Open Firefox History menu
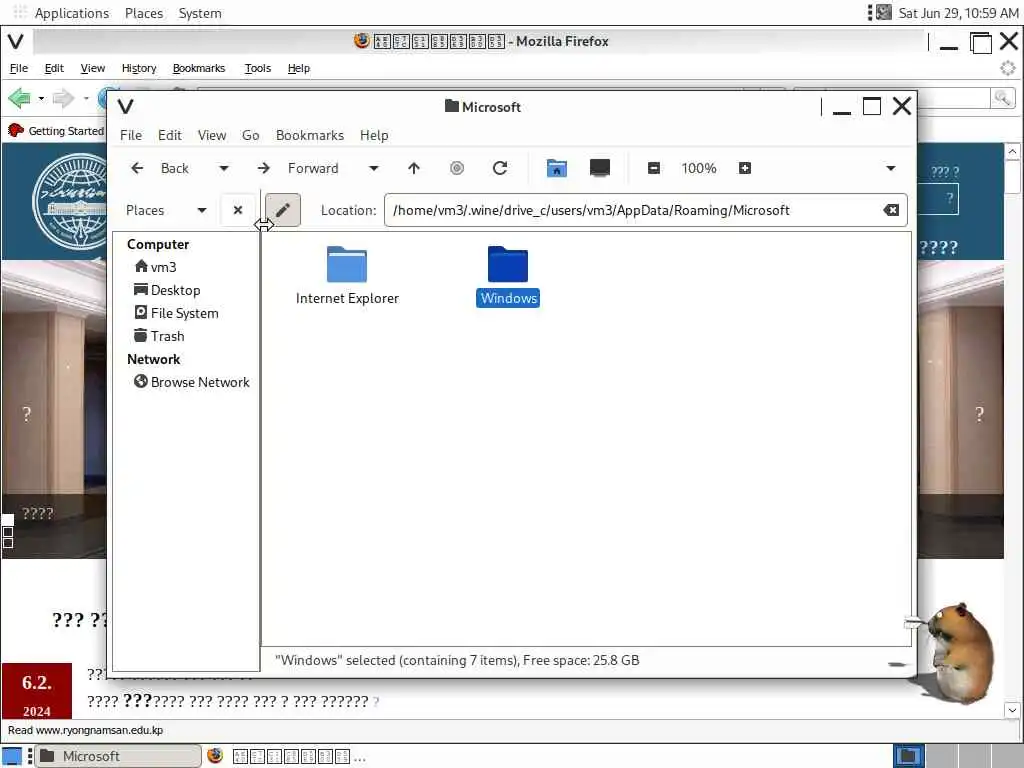 click(x=138, y=68)
